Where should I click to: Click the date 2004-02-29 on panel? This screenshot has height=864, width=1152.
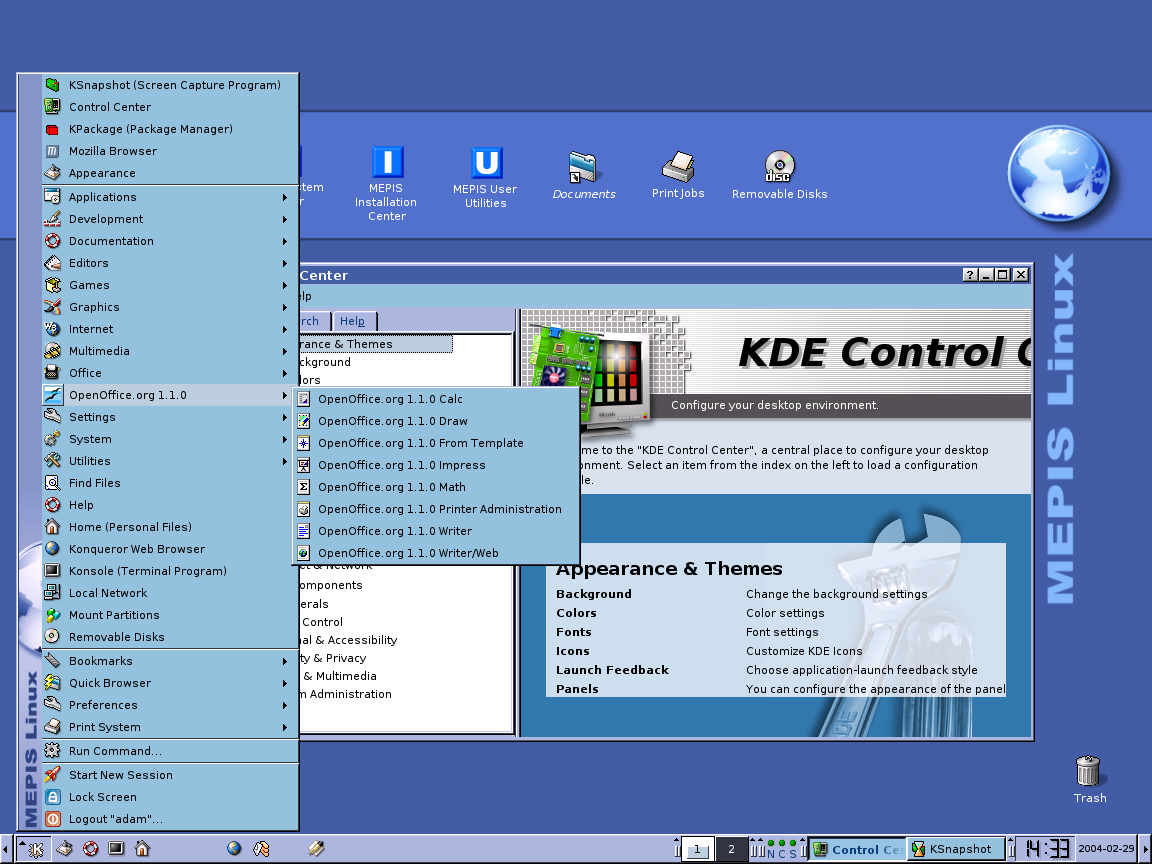click(x=1106, y=849)
